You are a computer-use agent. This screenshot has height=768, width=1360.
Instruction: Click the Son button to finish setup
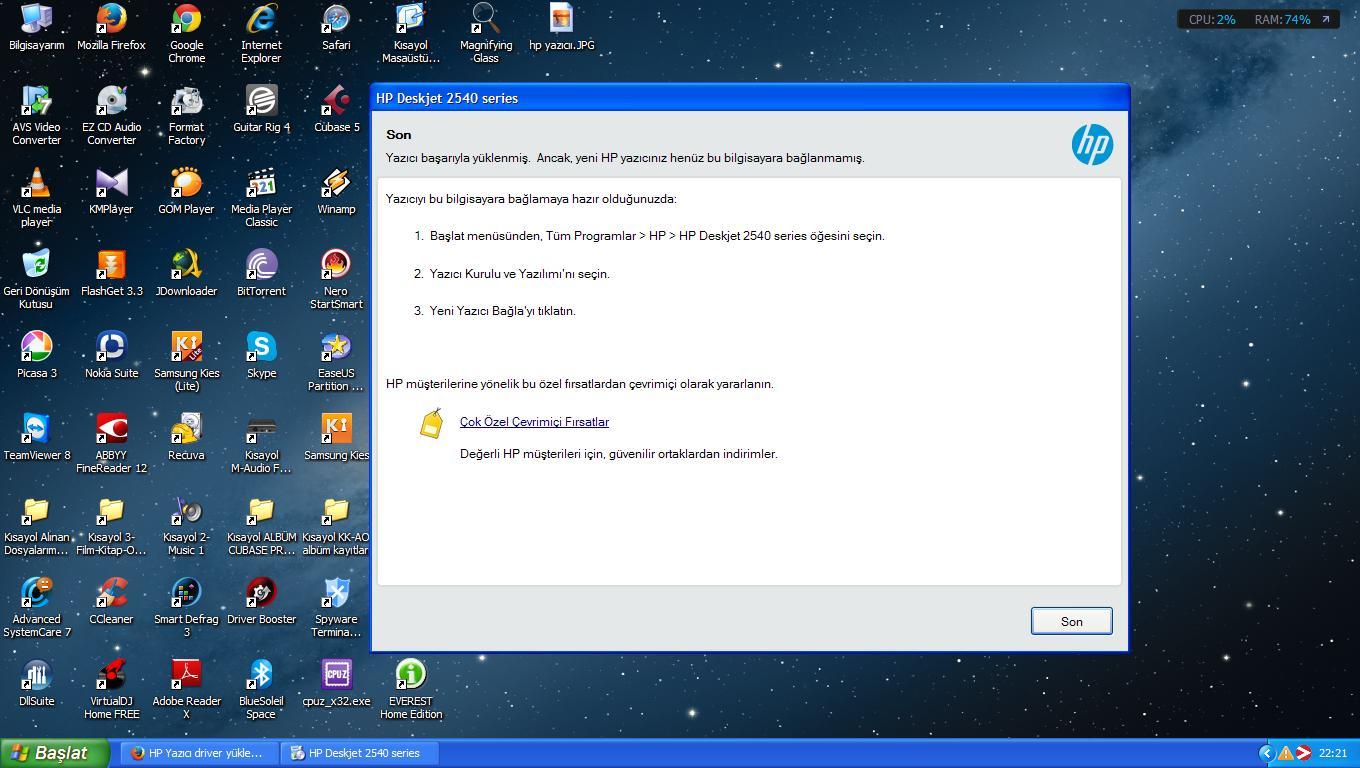[1071, 621]
